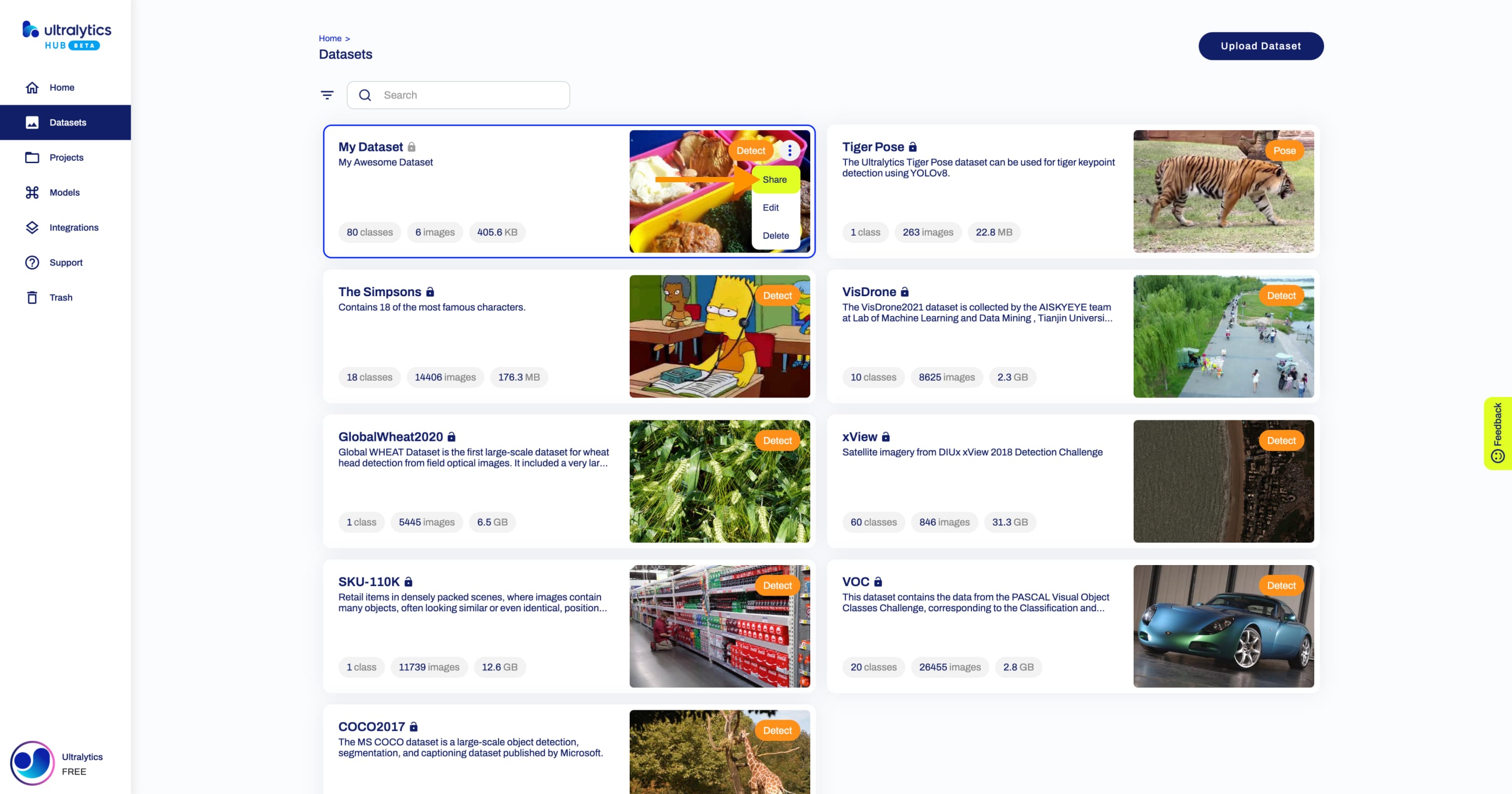Click the lock icon on VisDrone dataset
The height and width of the screenshot is (794, 1512).
pyautogui.click(x=906, y=291)
